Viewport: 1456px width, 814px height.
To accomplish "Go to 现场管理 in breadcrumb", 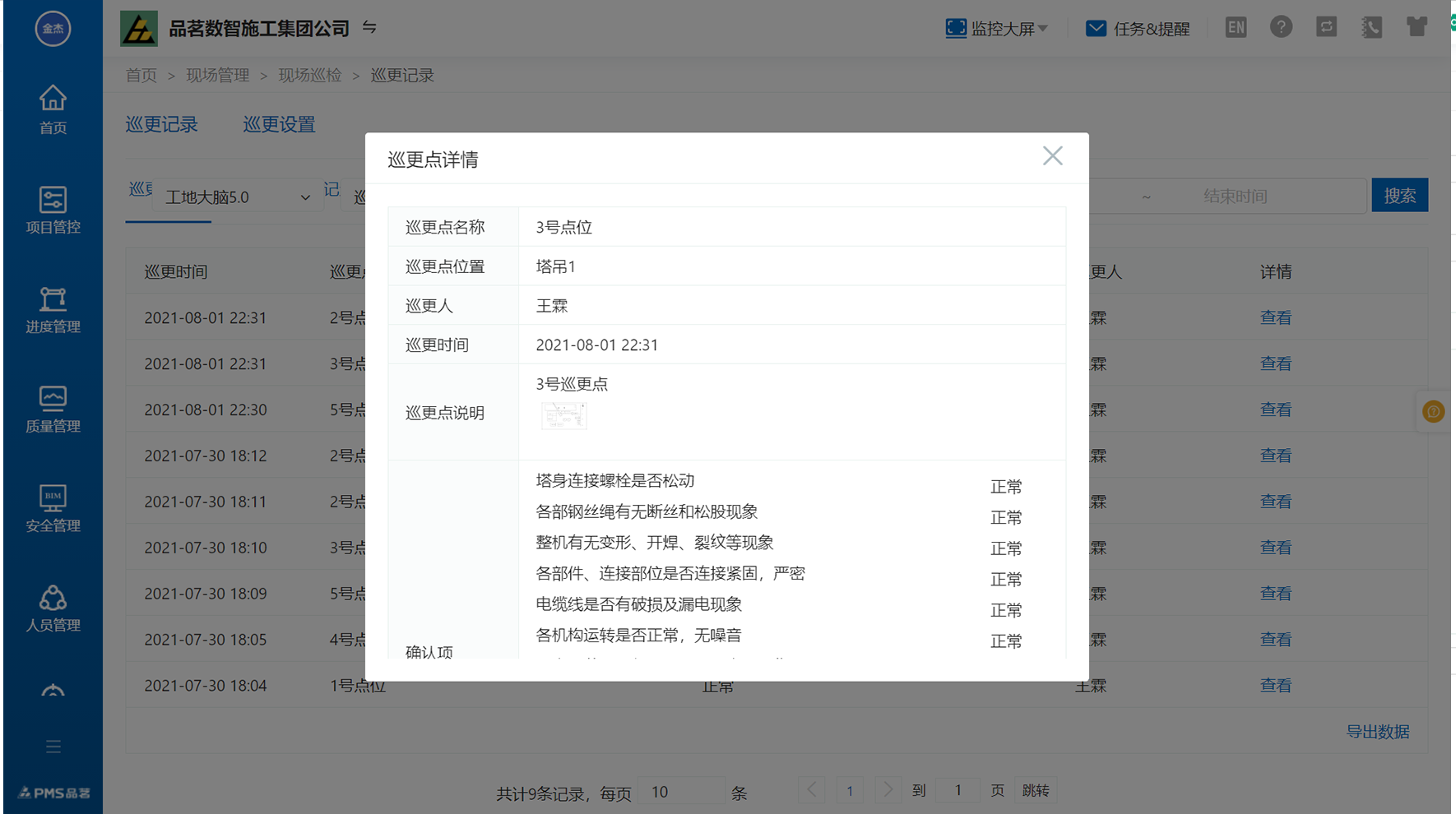I will tap(217, 76).
